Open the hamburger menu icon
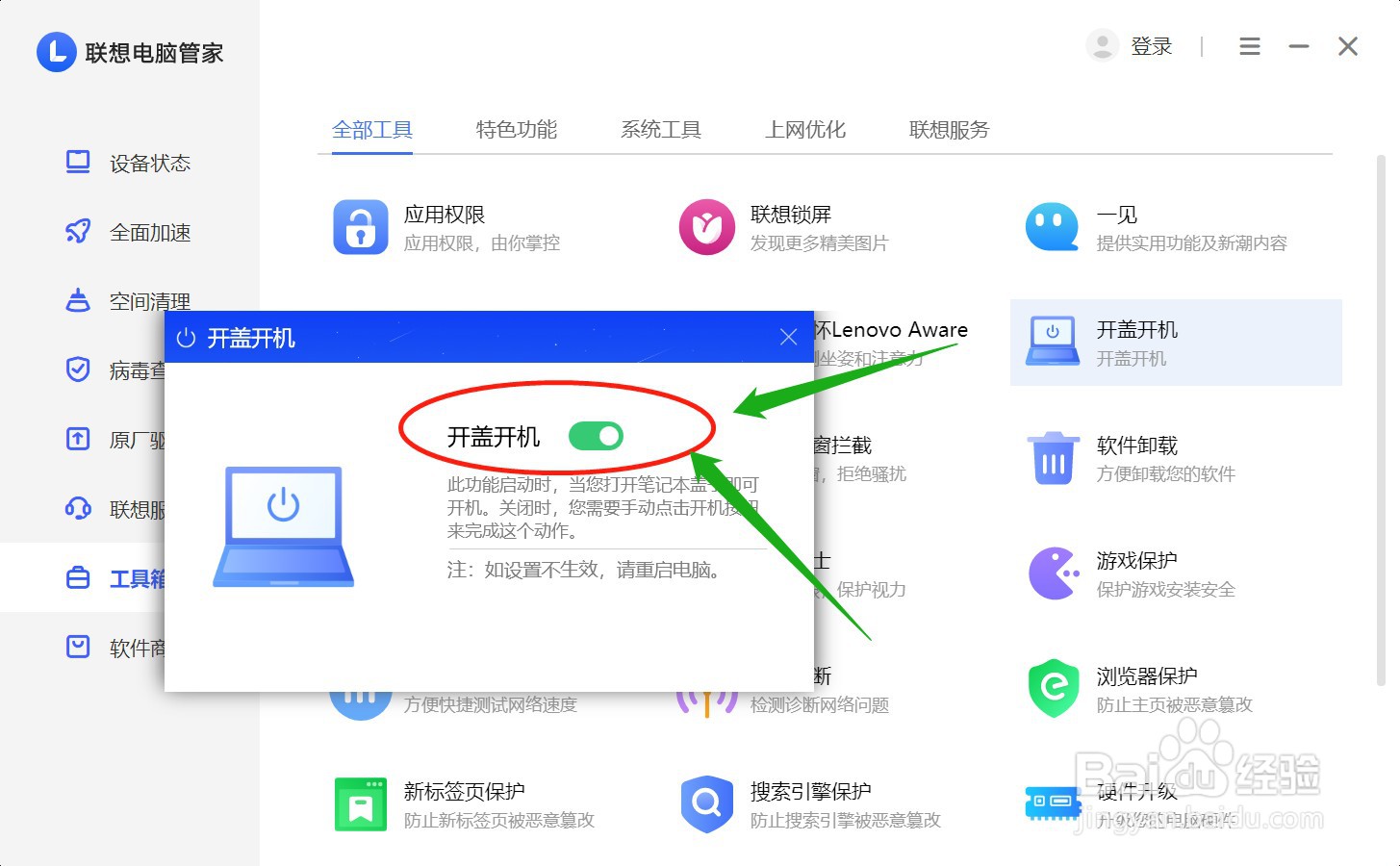This screenshot has height=866, width=1400. (1250, 46)
